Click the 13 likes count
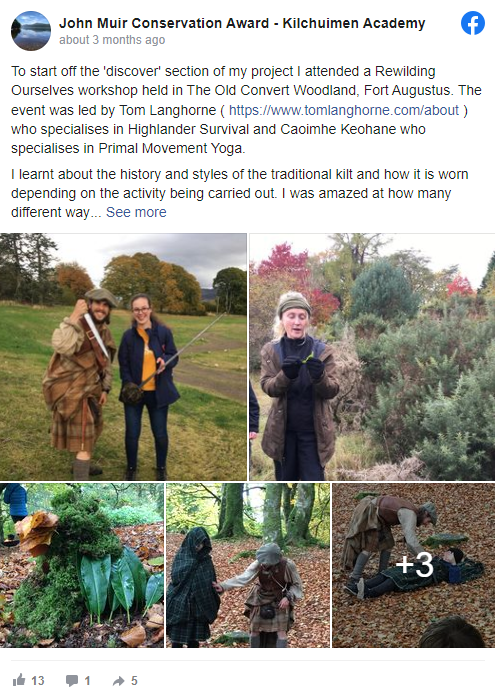495x698 pixels. tap(38, 681)
